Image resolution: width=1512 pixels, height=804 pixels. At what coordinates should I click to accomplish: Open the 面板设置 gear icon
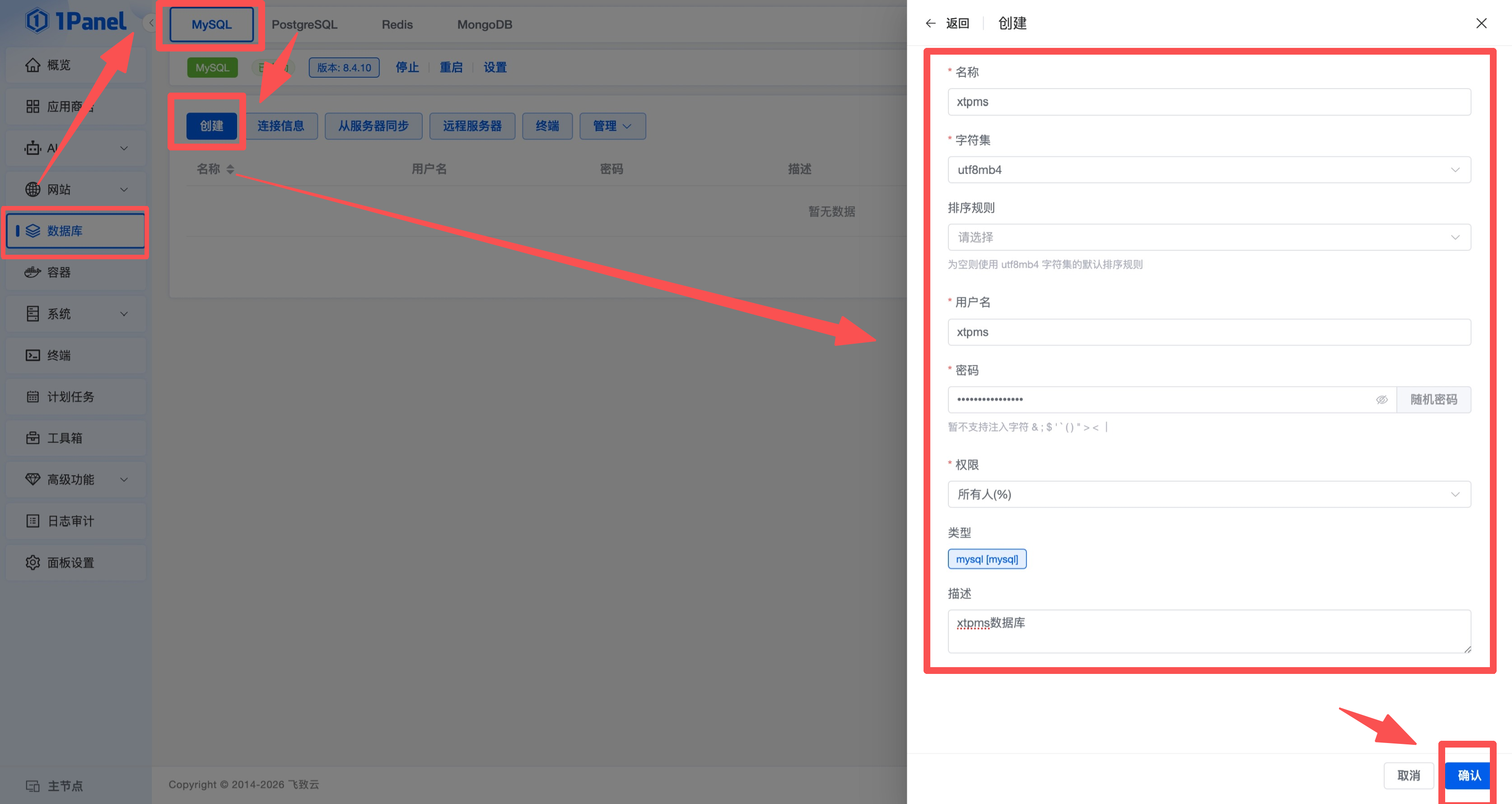click(33, 562)
